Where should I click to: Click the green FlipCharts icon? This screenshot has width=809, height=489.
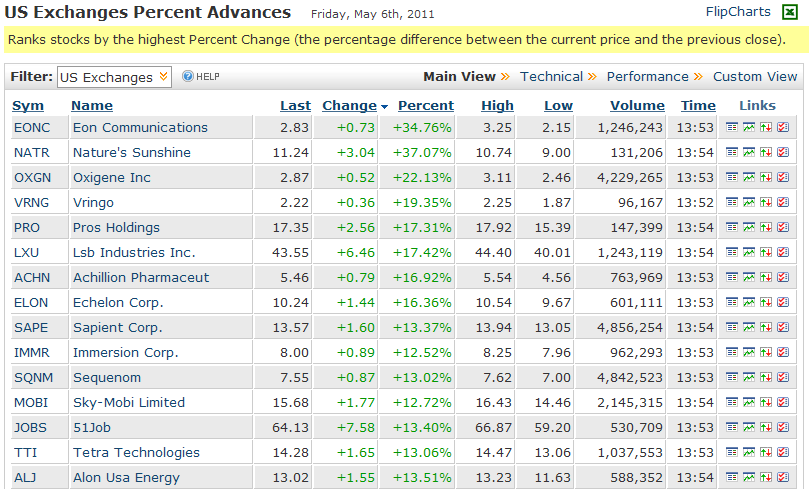pyautogui.click(x=789, y=12)
